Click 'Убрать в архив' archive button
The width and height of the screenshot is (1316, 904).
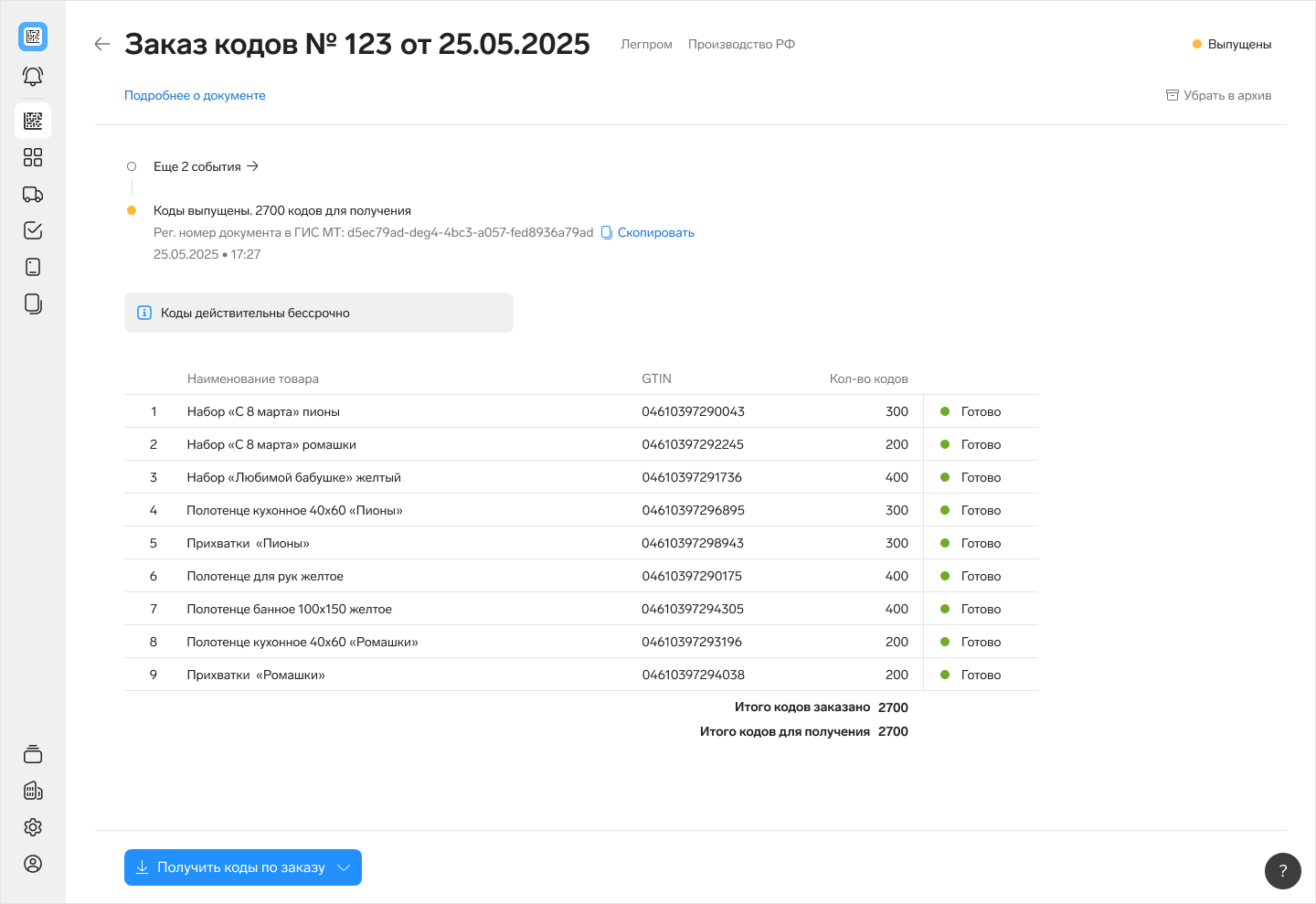point(1218,95)
